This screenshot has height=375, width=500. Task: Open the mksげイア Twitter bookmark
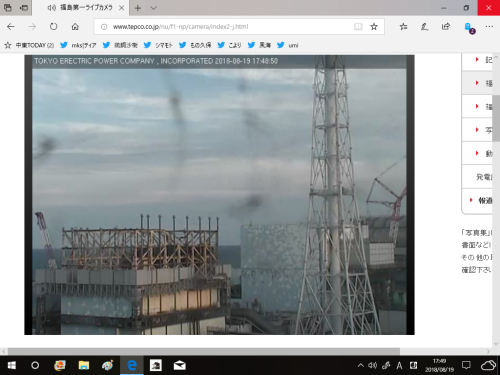point(78,45)
